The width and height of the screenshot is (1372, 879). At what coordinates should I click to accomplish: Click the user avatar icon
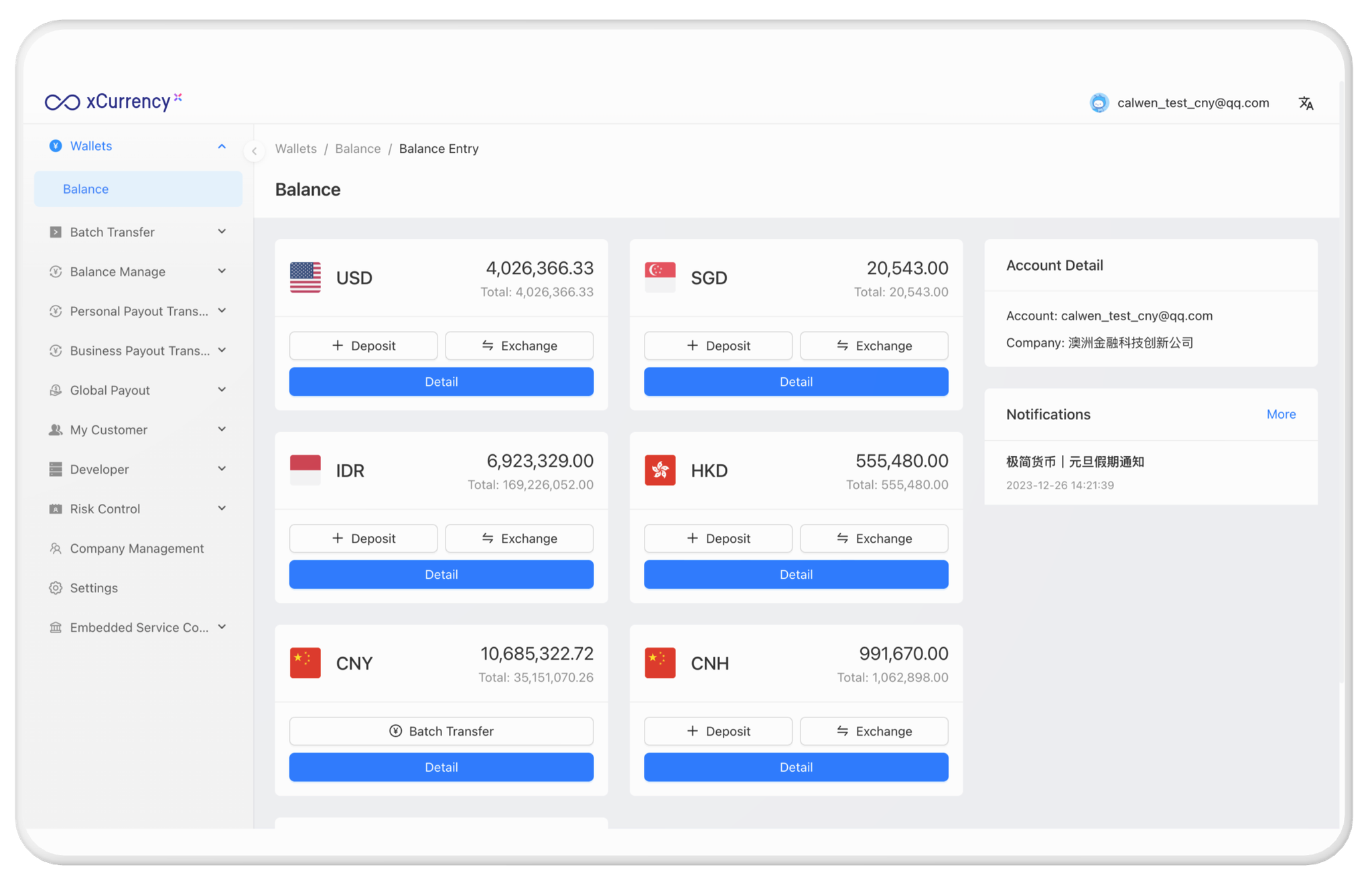point(1099,103)
